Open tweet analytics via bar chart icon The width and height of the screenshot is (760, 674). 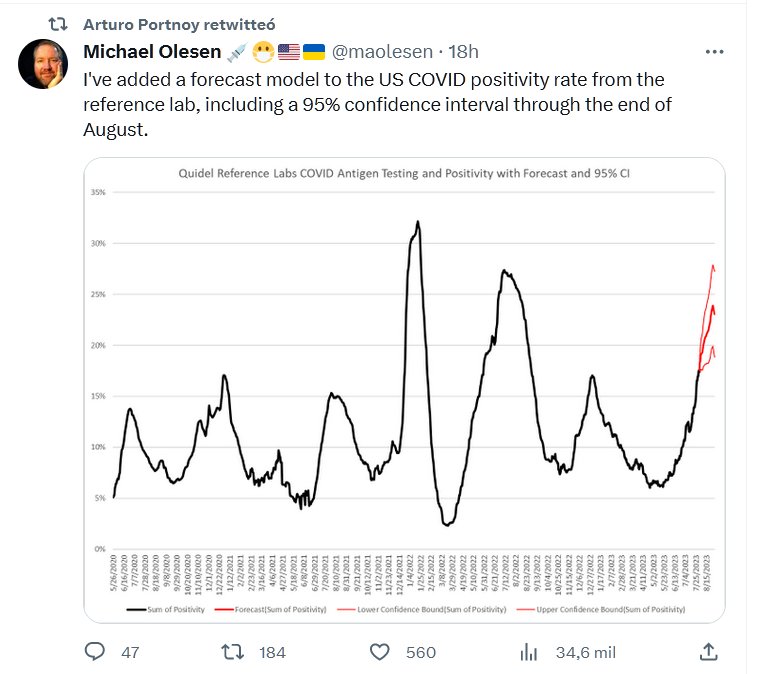tap(528, 652)
